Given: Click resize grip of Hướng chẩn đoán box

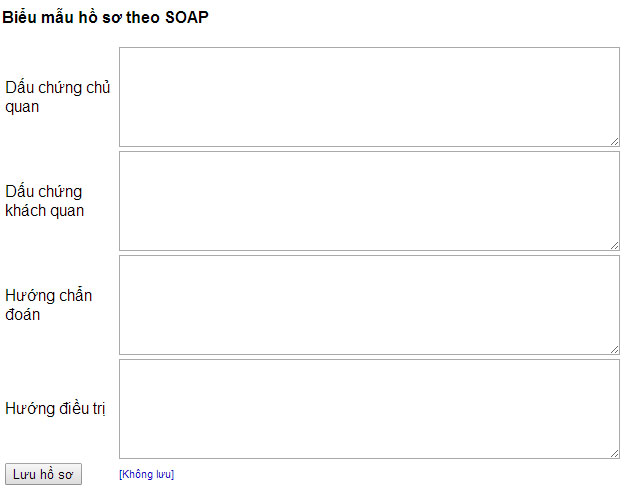Looking at the screenshot, I should coord(615,350).
